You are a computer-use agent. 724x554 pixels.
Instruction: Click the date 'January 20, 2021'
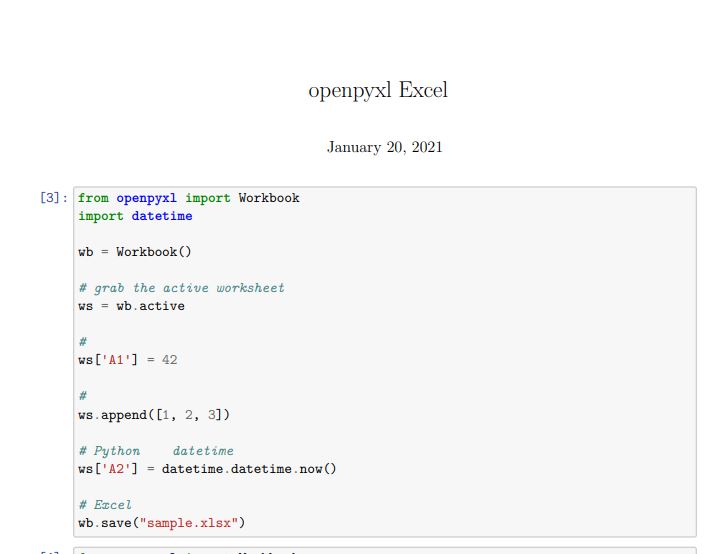(385, 147)
